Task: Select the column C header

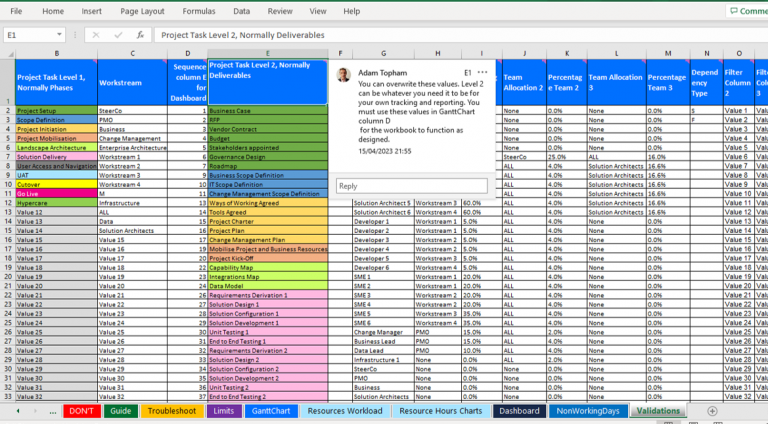Action: [132, 53]
